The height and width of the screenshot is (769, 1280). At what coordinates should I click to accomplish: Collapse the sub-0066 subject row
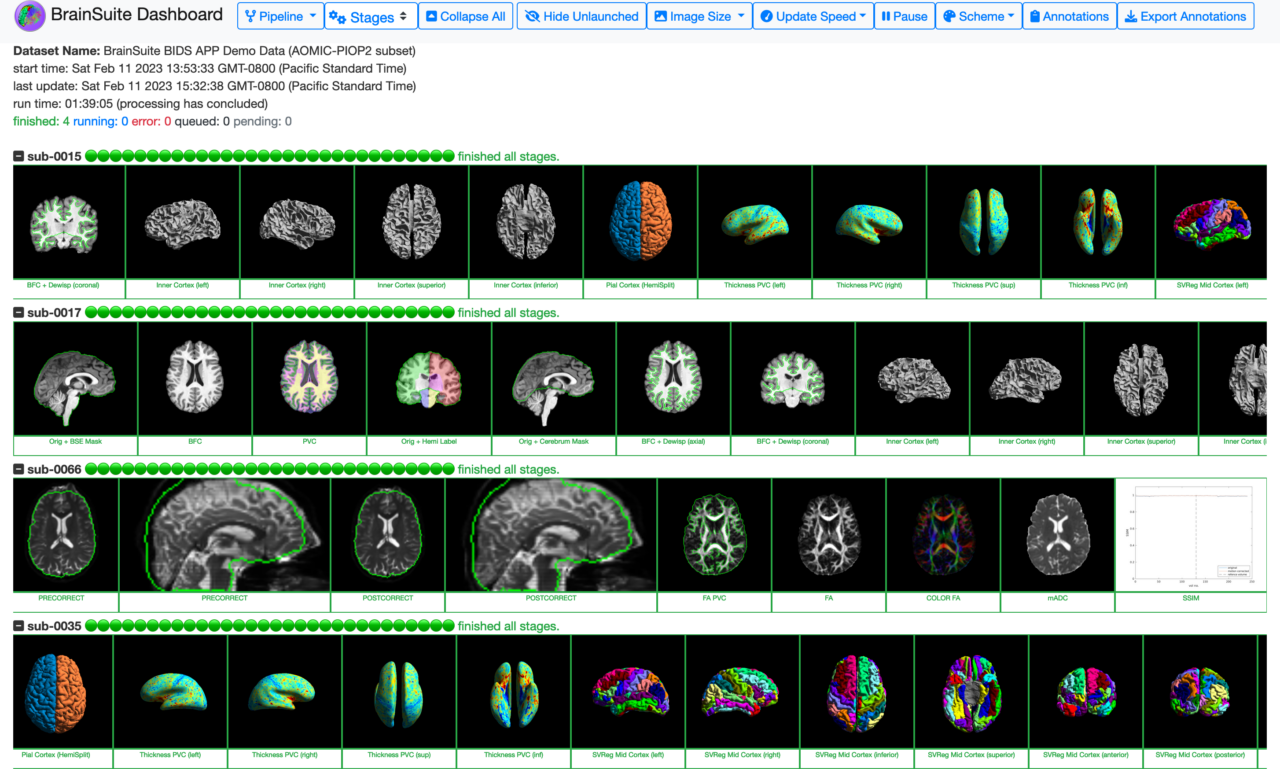[x=19, y=469]
